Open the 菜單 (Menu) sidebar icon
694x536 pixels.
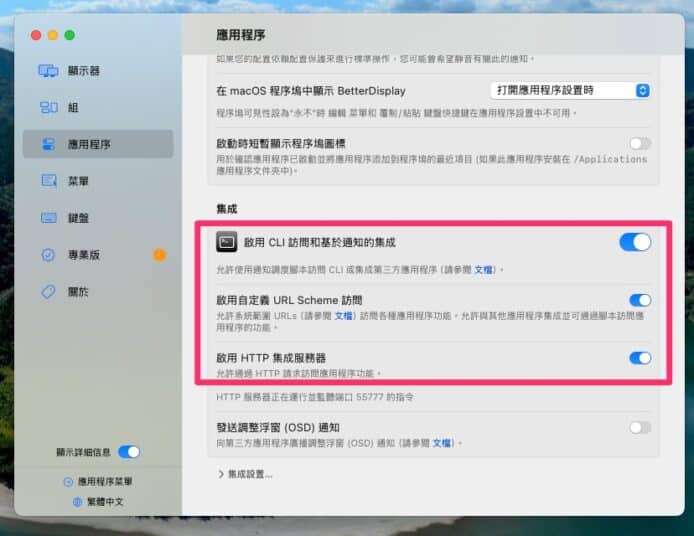pyautogui.click(x=48, y=181)
